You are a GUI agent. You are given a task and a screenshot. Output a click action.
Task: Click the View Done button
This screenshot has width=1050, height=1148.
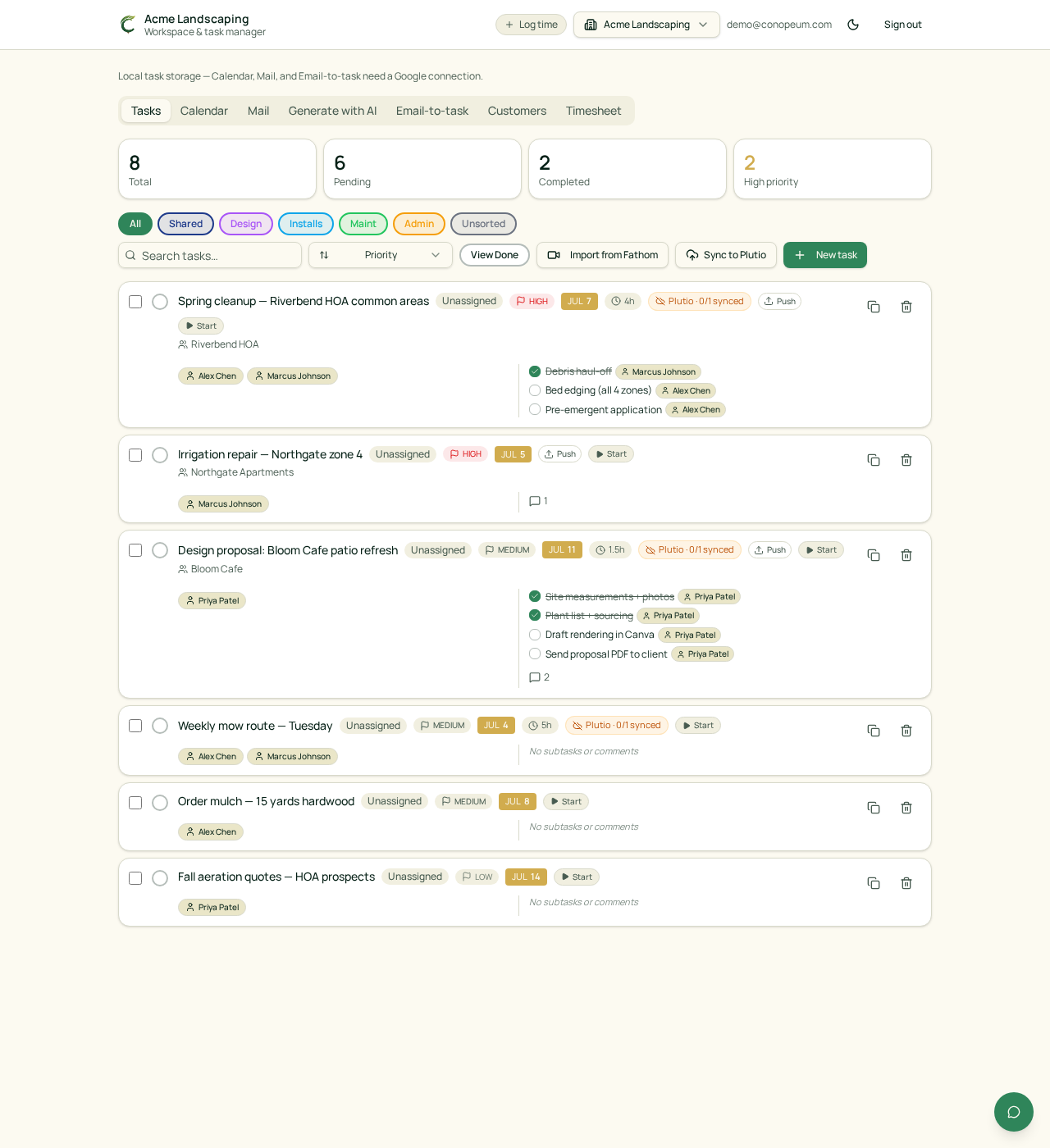pos(495,255)
